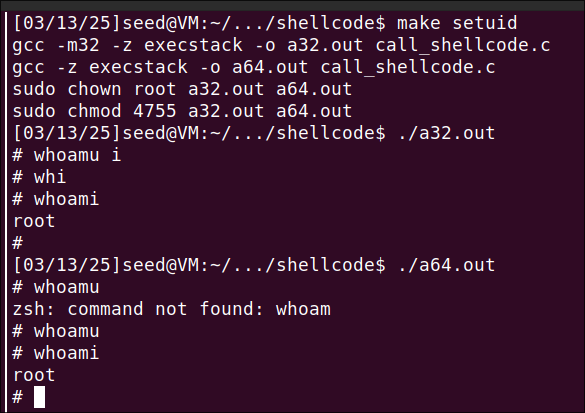Click the first '# whoami' command line
The width and height of the screenshot is (585, 413).
(56, 199)
